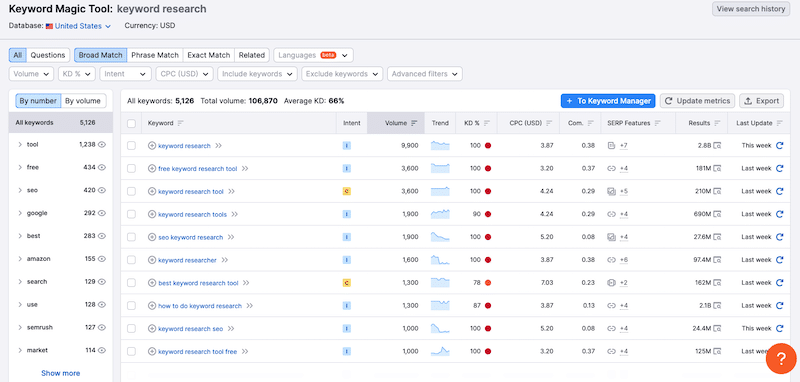Switch to Related tab
This screenshot has height=382, width=800.
pos(252,55)
